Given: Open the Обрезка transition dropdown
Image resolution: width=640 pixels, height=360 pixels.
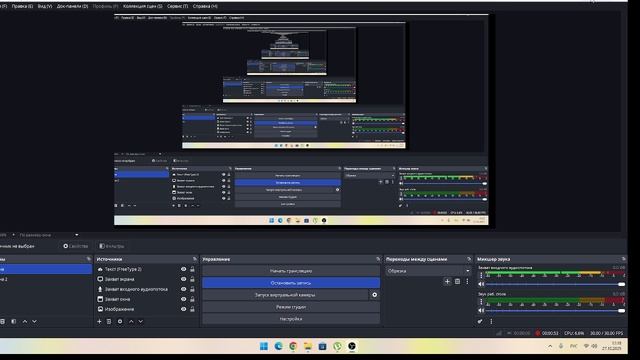Looking at the screenshot, I should (428, 271).
